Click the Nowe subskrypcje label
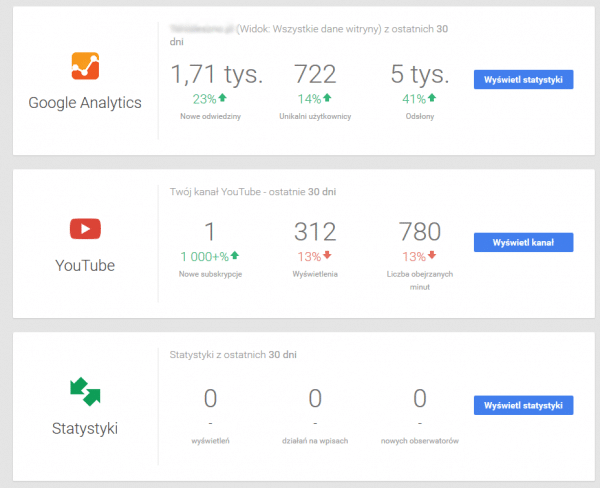The image size is (600, 488). pyautogui.click(x=210, y=274)
